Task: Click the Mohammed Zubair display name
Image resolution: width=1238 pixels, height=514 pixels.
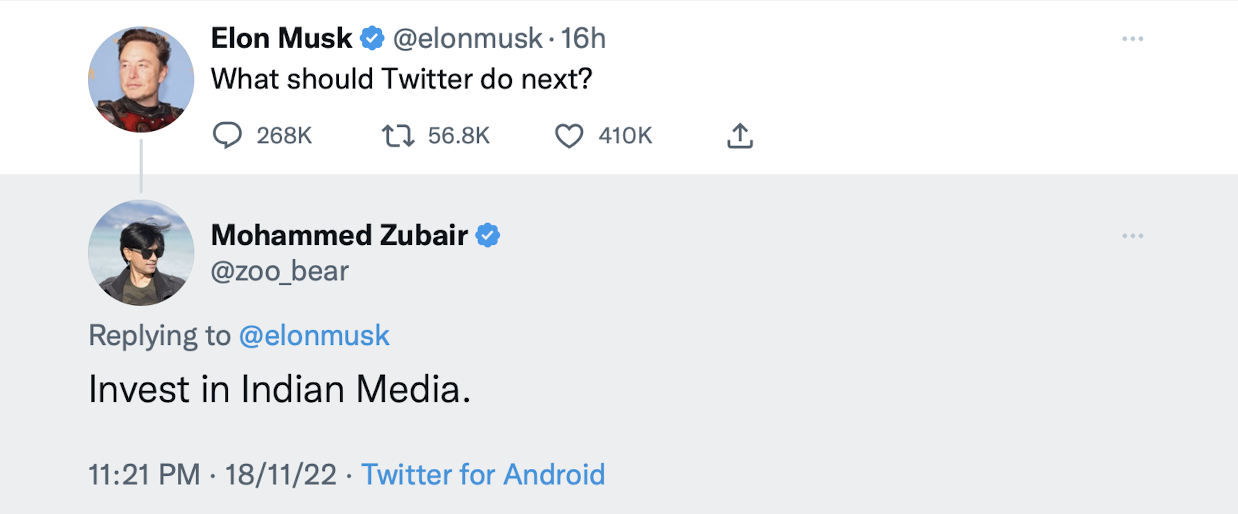Action: click(x=340, y=236)
